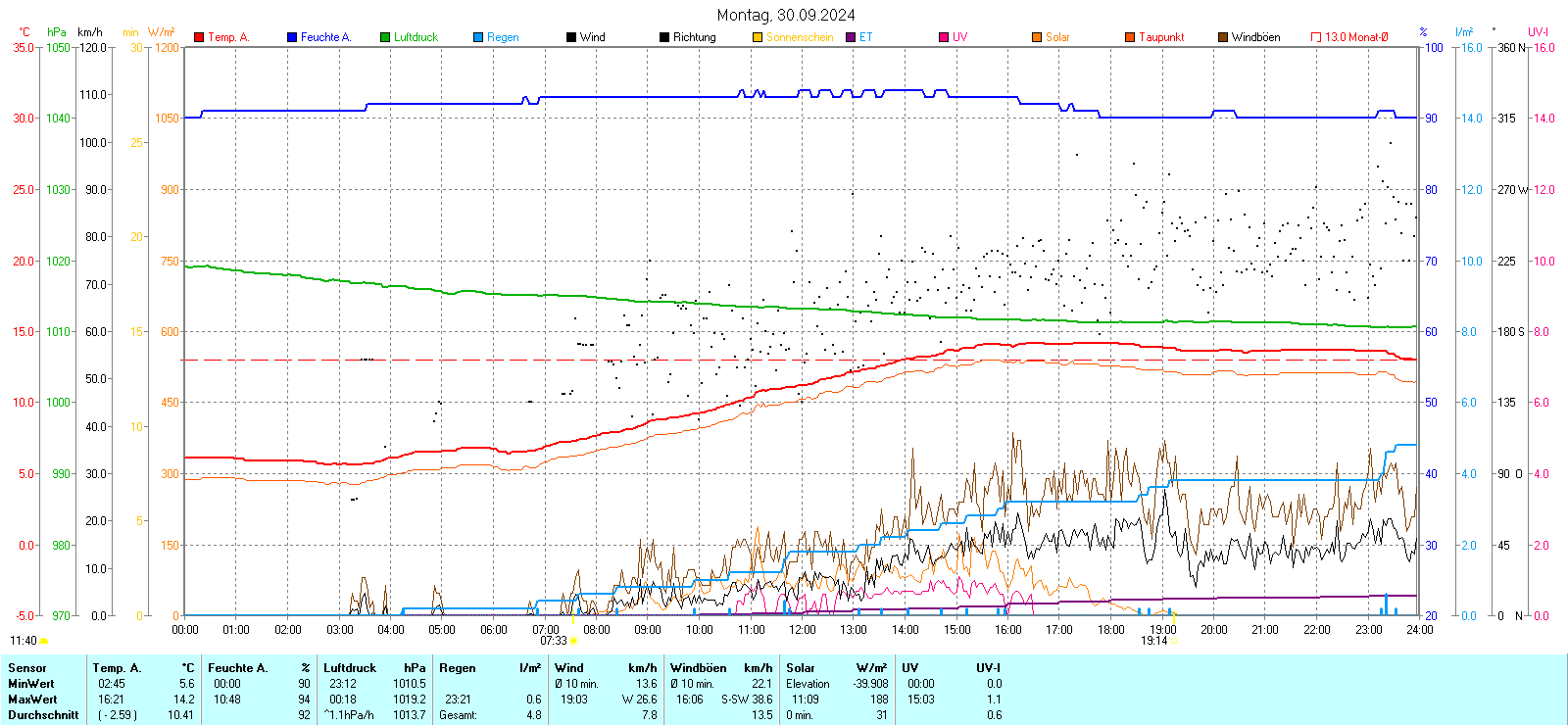
Task: Click the brown Windböen legend square
Action: (x=1223, y=37)
